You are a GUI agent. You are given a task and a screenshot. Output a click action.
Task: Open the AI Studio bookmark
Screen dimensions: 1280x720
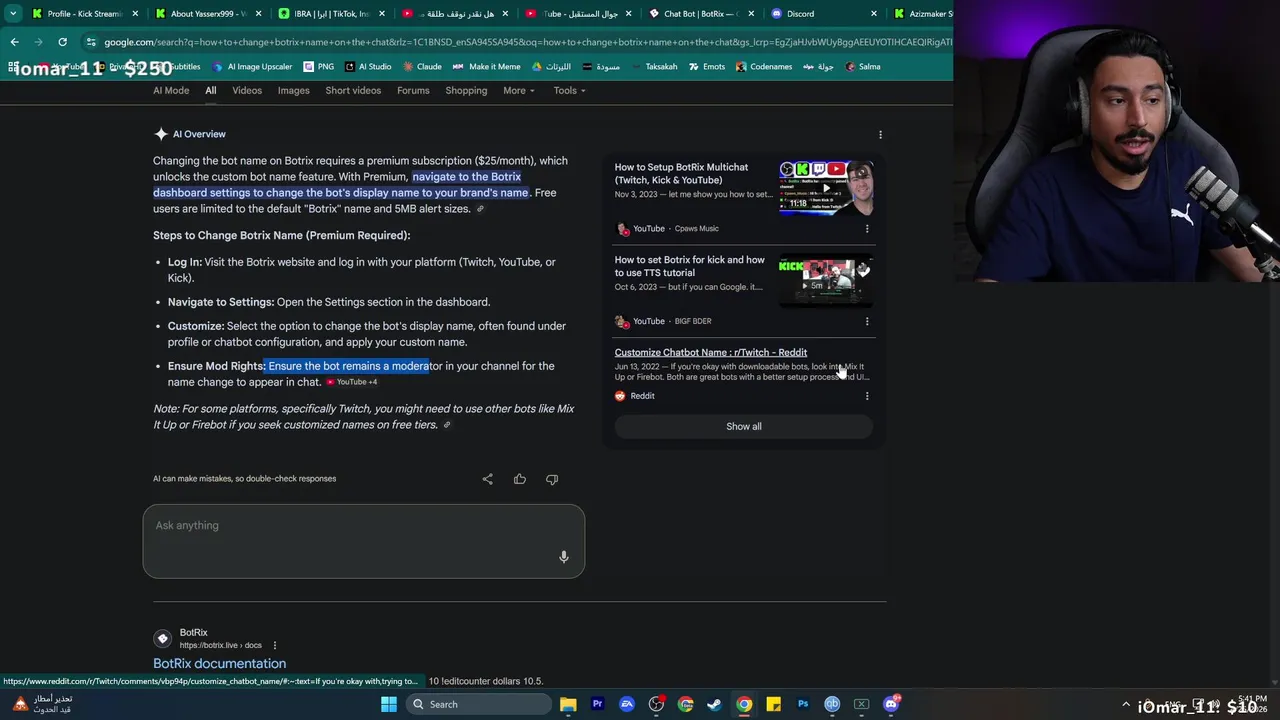[x=368, y=67]
